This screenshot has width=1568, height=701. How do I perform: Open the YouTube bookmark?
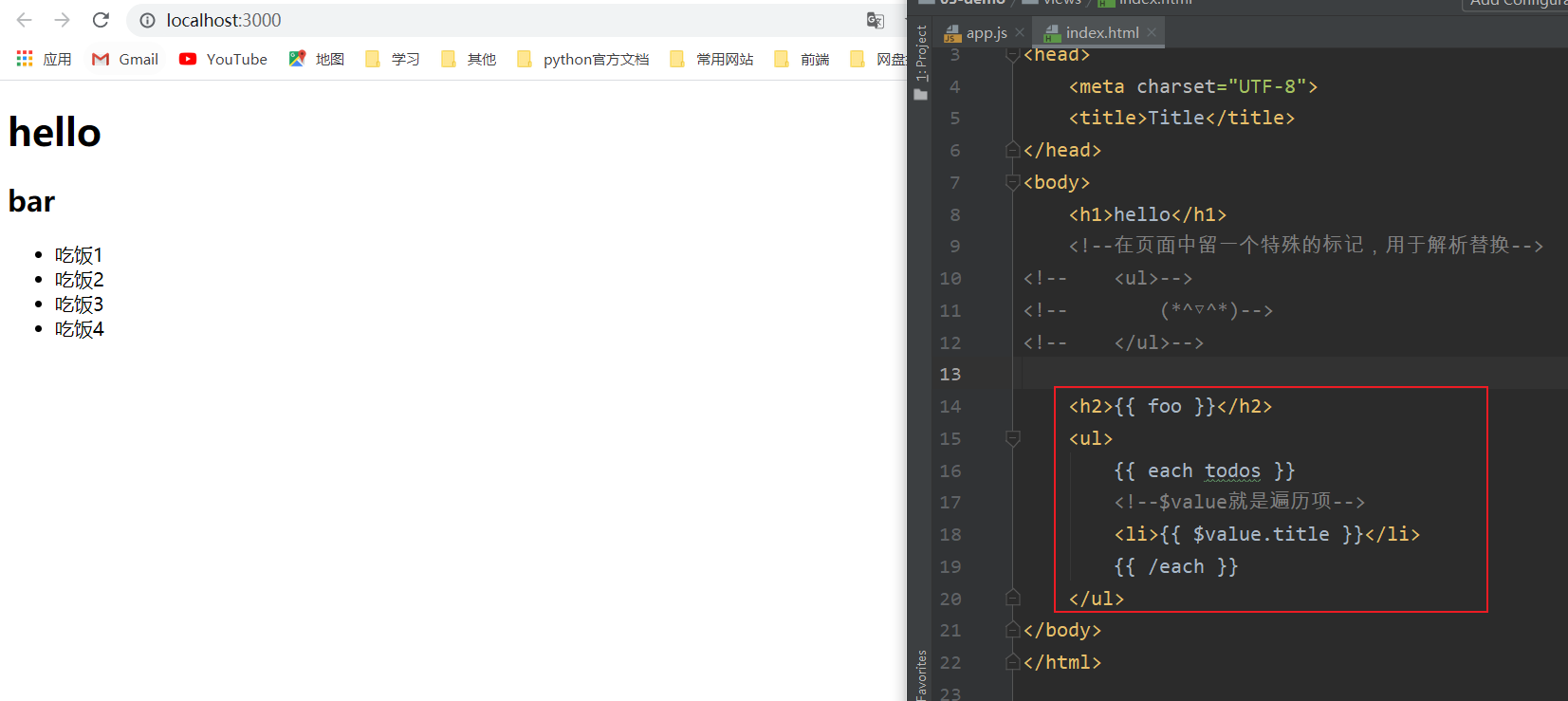click(x=224, y=59)
